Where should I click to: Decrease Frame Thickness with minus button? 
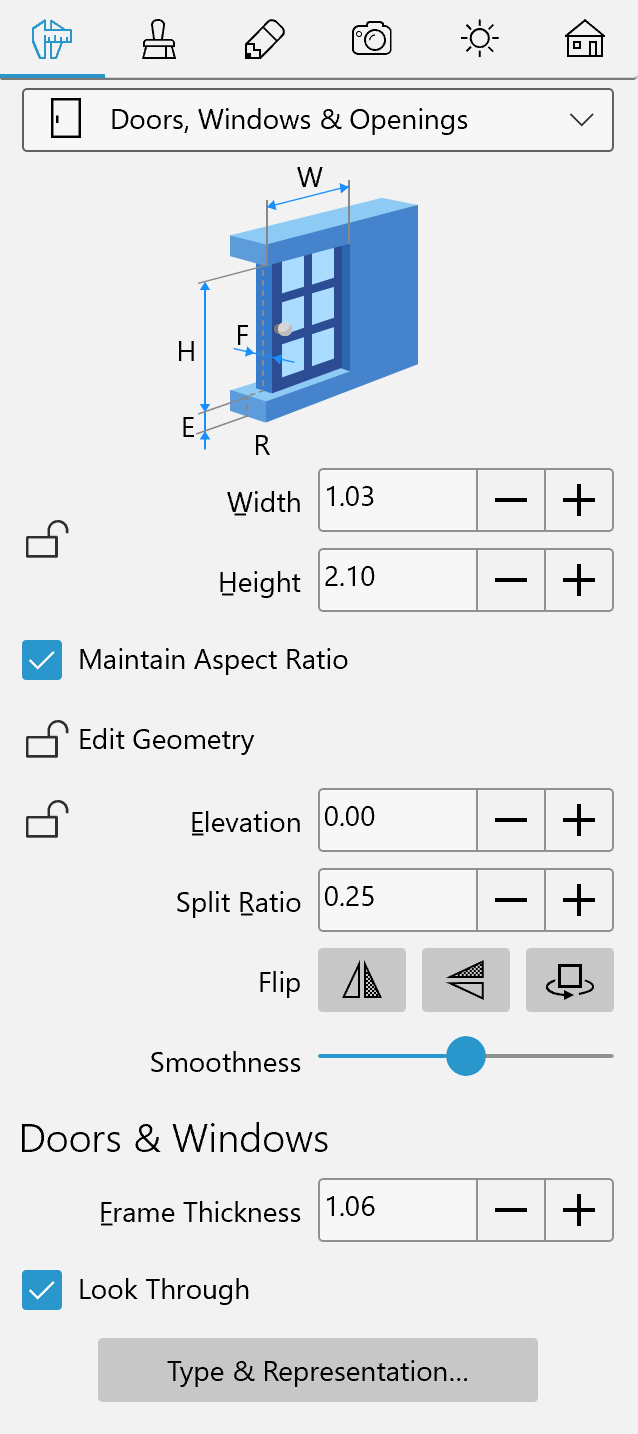(x=511, y=1210)
